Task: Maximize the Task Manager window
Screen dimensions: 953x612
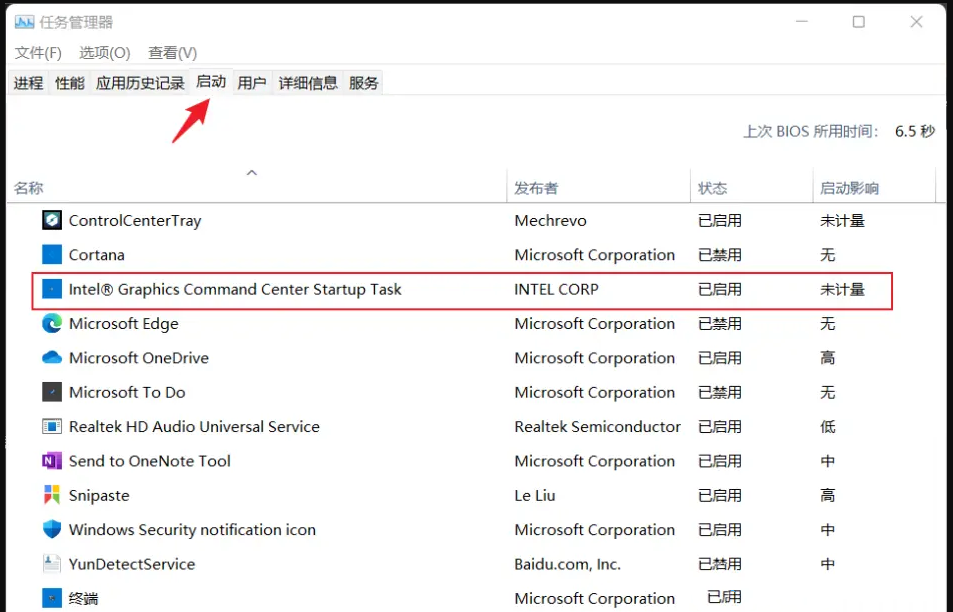Action: [x=859, y=22]
